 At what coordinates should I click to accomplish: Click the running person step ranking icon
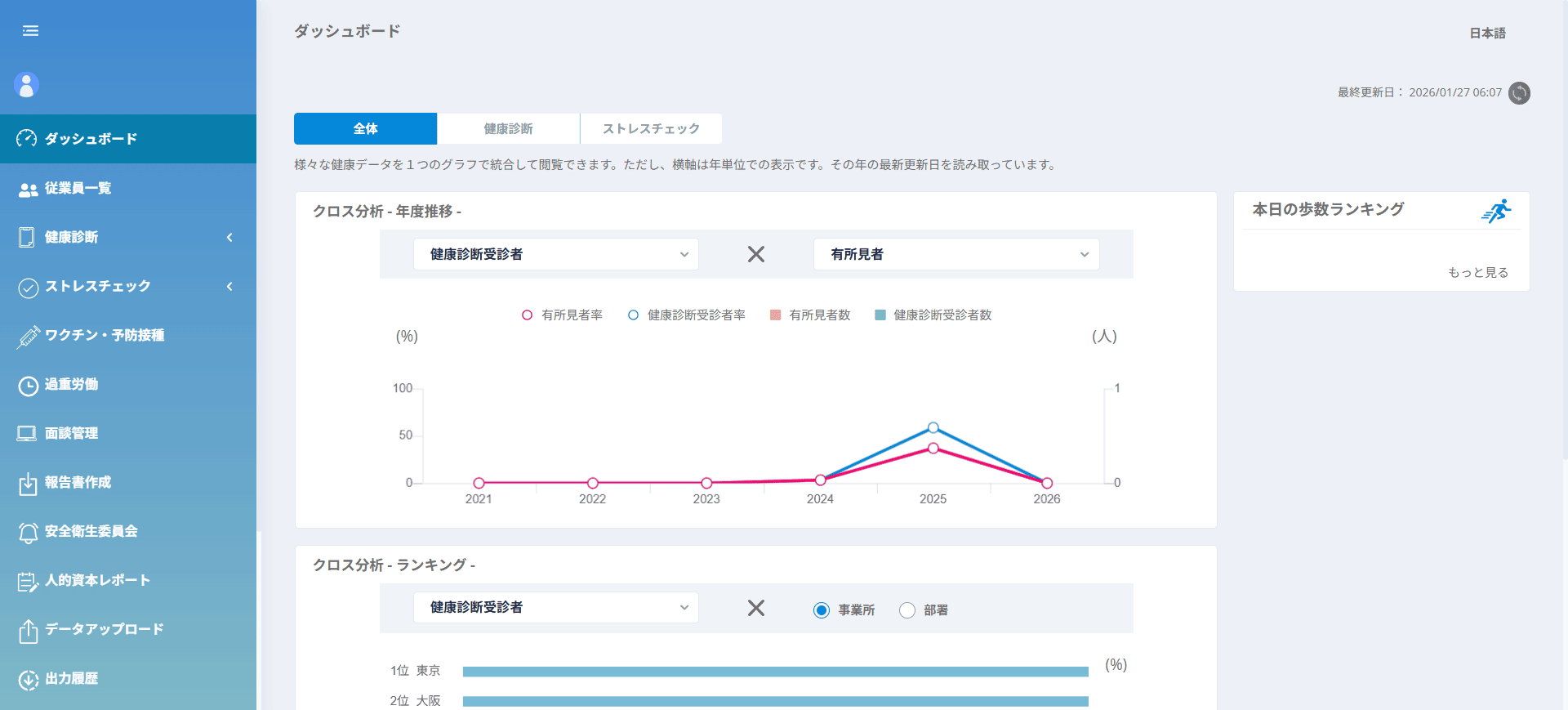1496,211
